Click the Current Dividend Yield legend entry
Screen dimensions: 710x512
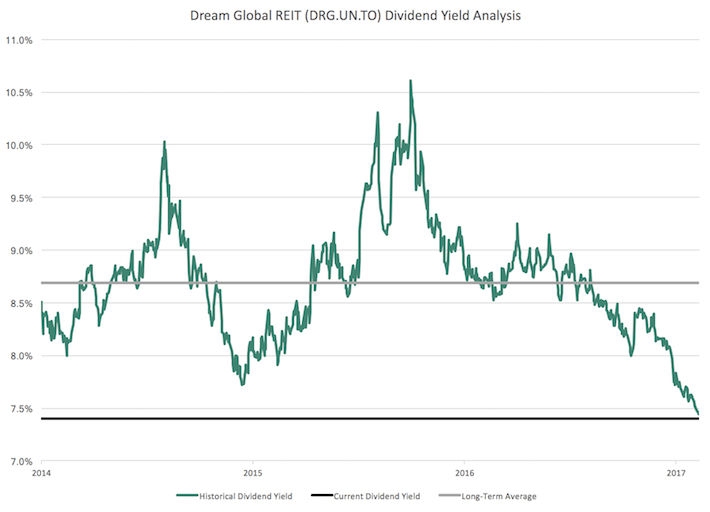point(366,496)
